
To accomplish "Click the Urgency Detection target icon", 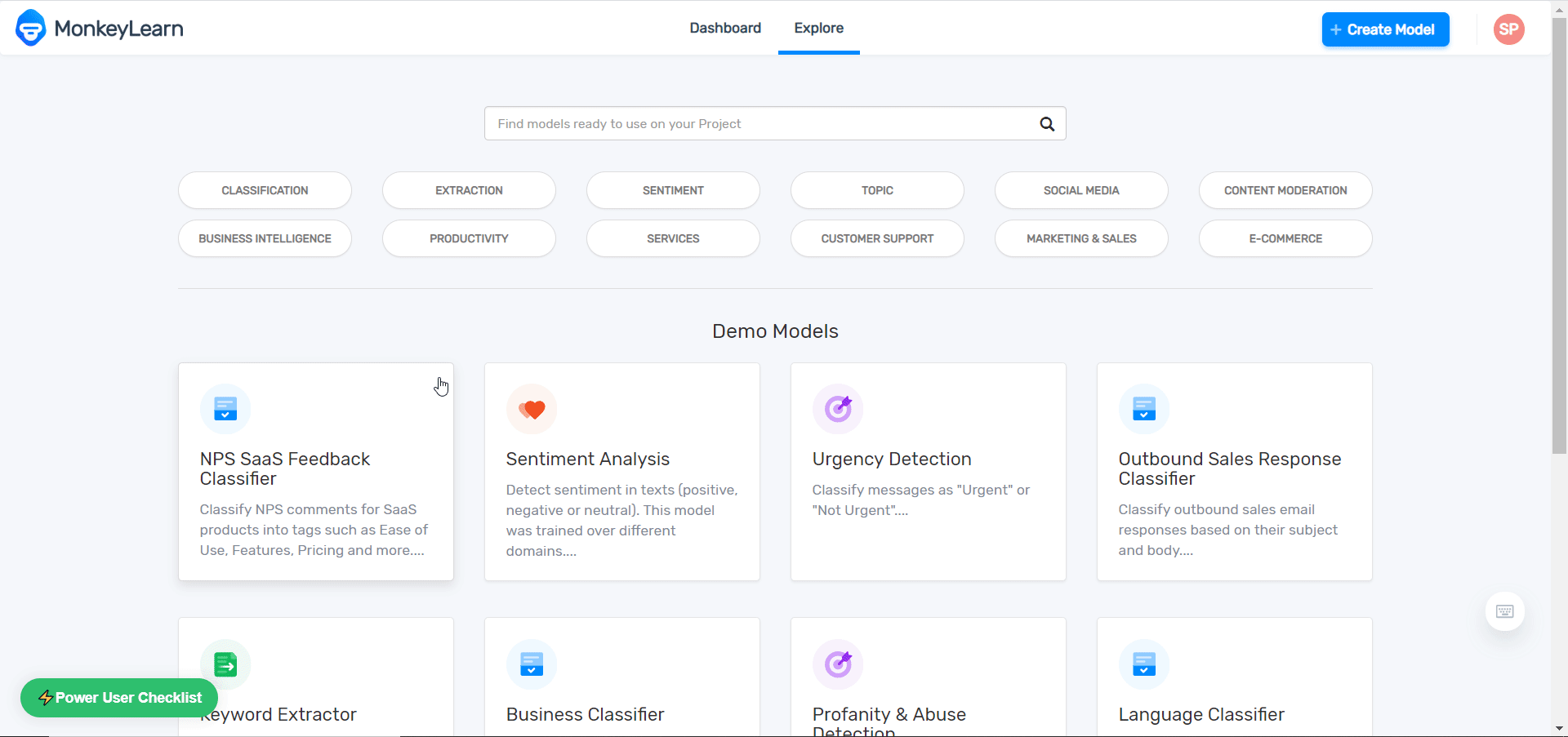I will [x=838, y=409].
